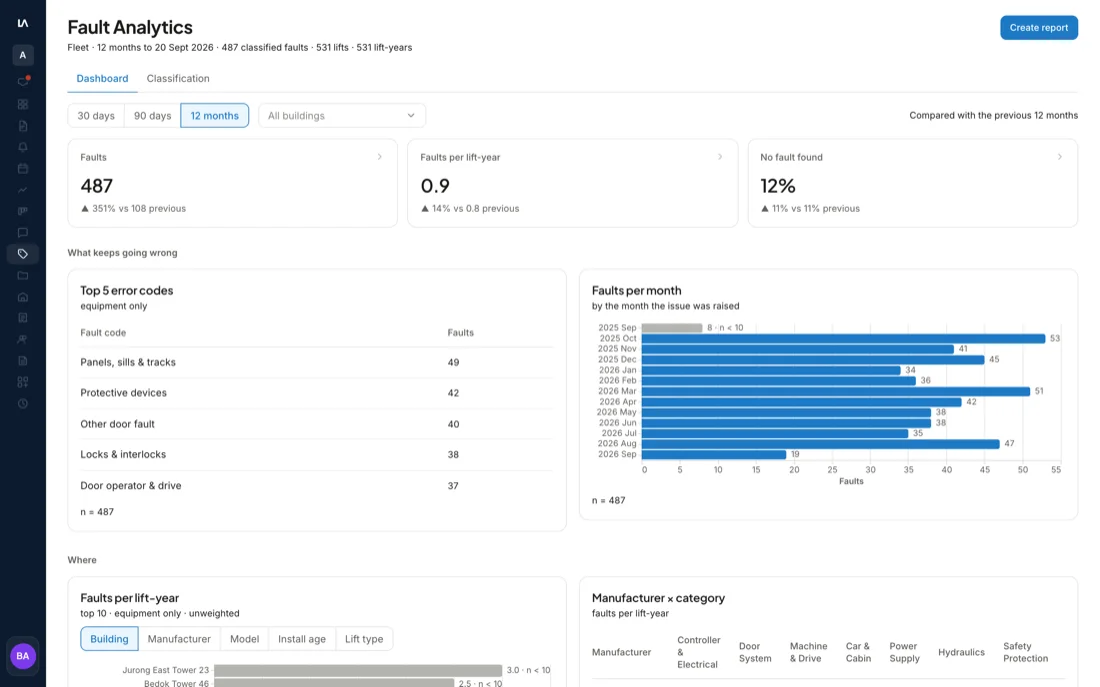
Task: Open the workspace "A" switcher in sidebar
Action: click(x=22, y=55)
